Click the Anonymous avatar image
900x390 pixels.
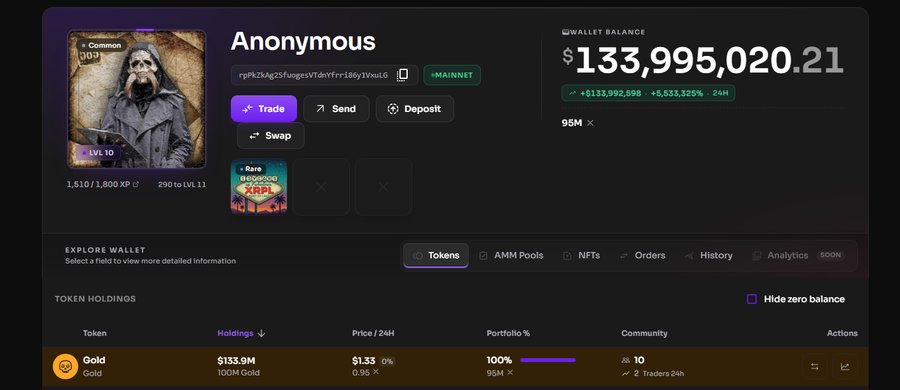(x=137, y=99)
